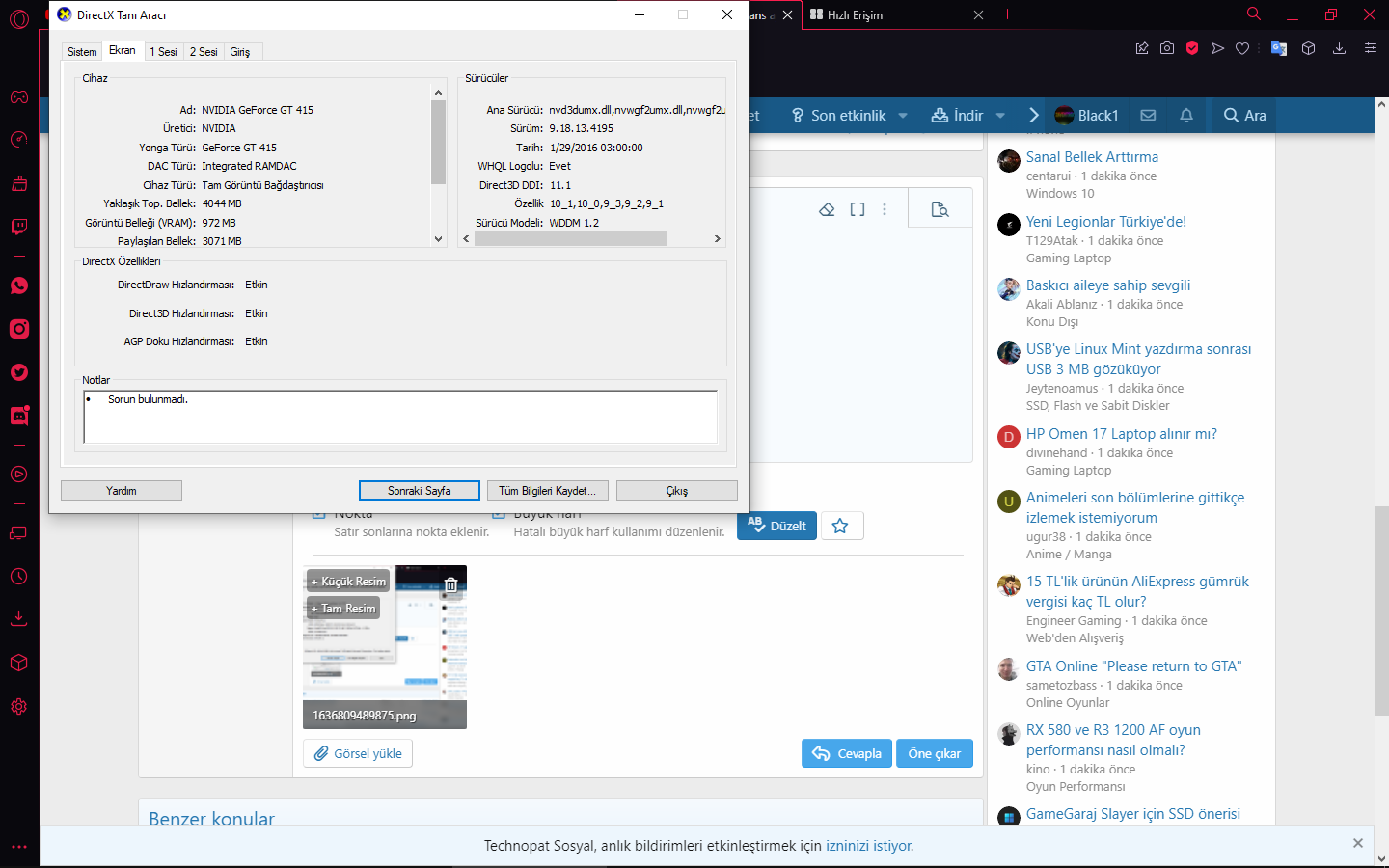Expand the Son etkinlik dropdown arrow
Screen dimensions: 1389x868
(903, 116)
